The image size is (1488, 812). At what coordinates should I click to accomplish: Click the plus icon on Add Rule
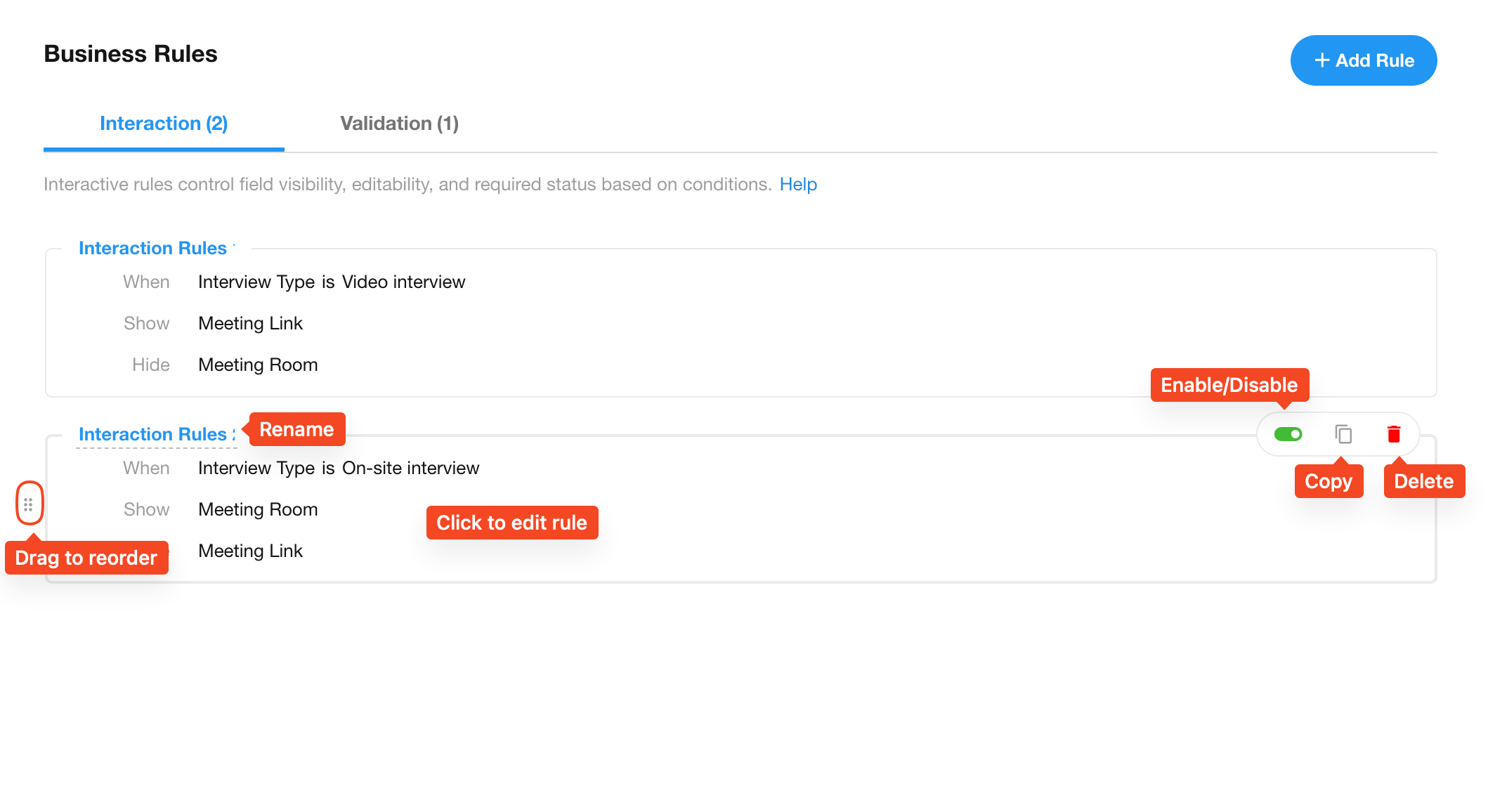pos(1321,60)
